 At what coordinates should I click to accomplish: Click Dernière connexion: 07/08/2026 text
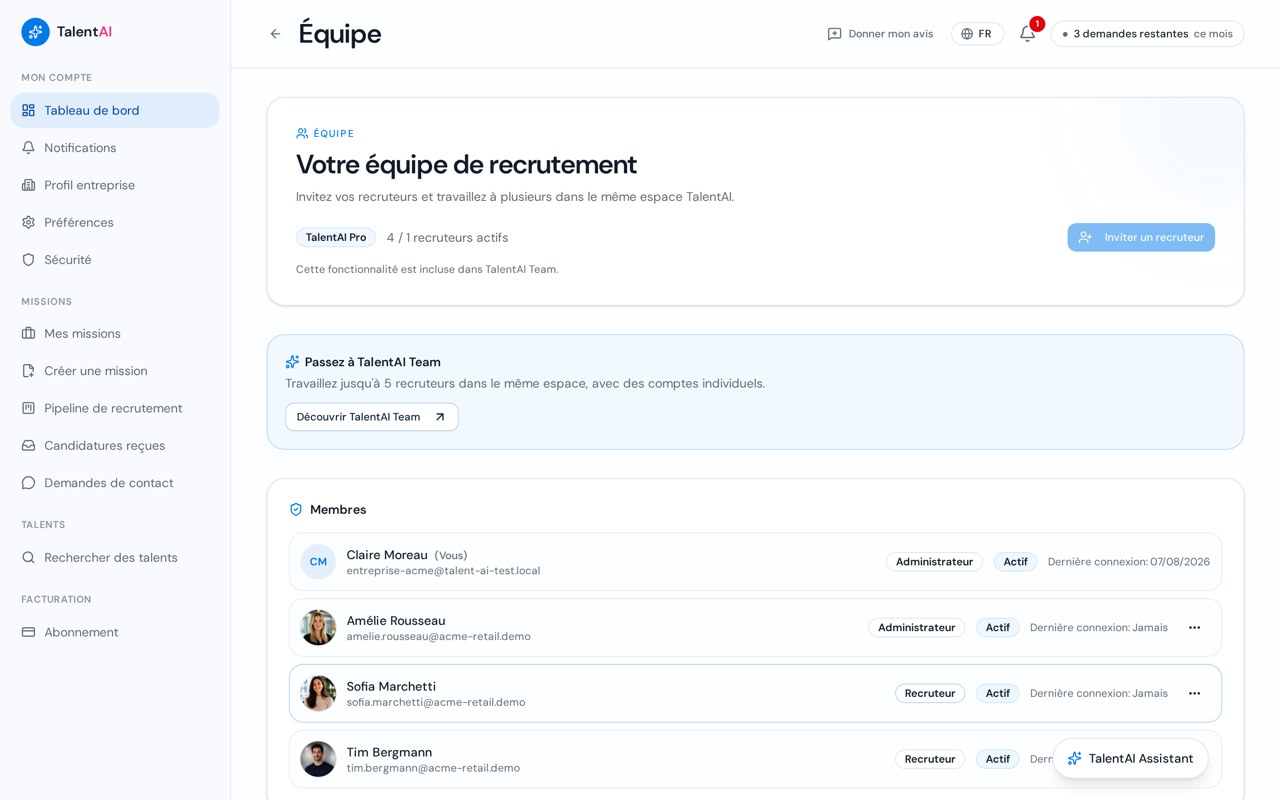point(1129,562)
